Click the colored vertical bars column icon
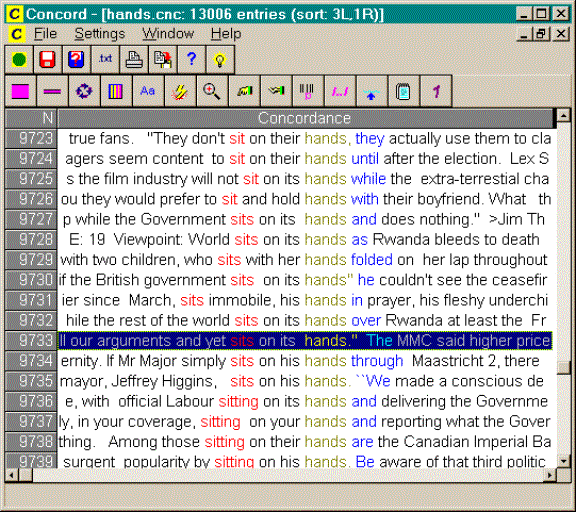The image size is (576, 512). 116,91
